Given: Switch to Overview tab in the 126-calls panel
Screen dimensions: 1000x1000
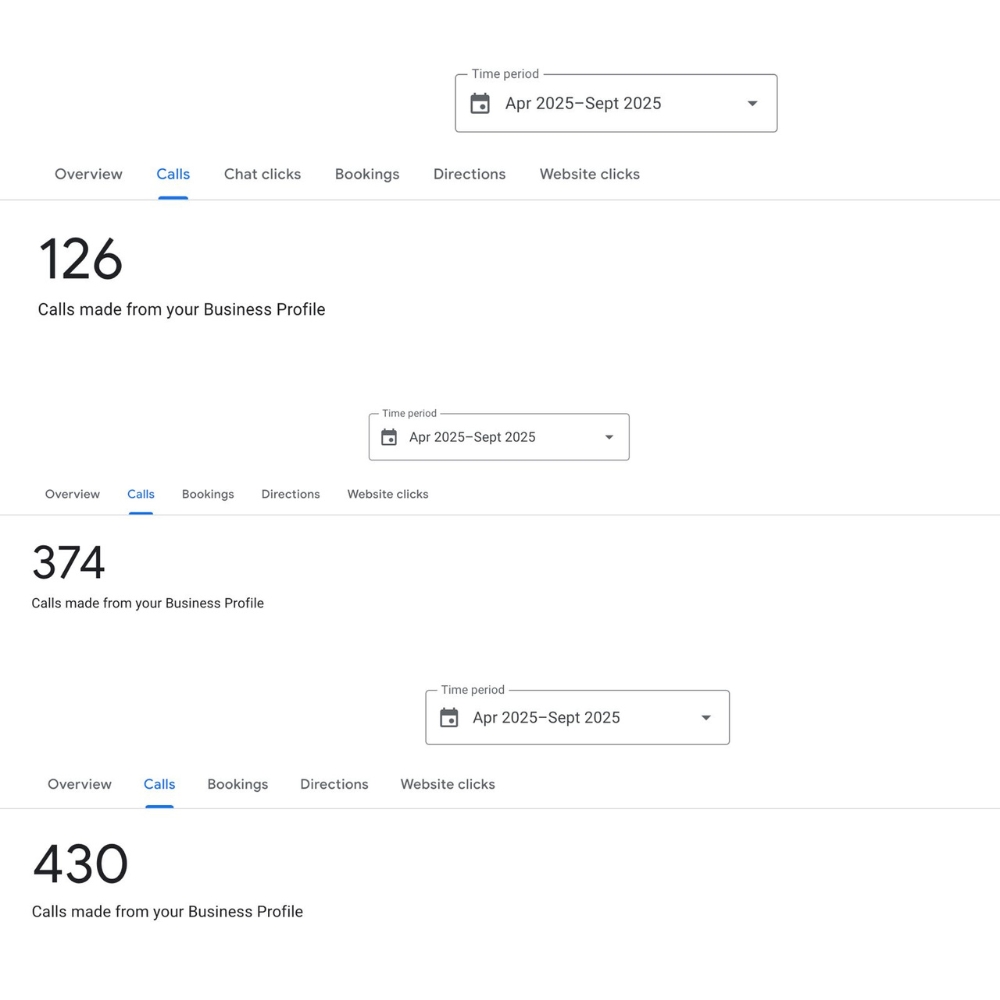Looking at the screenshot, I should [x=88, y=174].
